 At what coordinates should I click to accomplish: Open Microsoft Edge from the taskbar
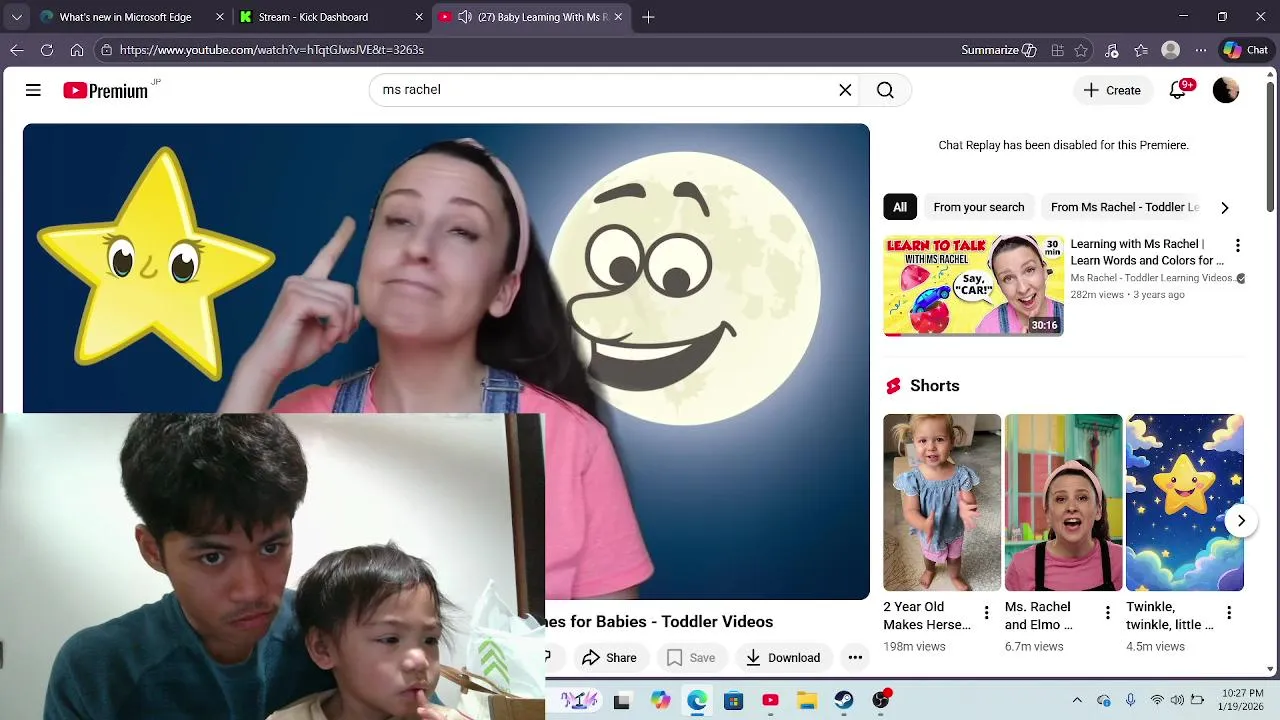(x=697, y=701)
